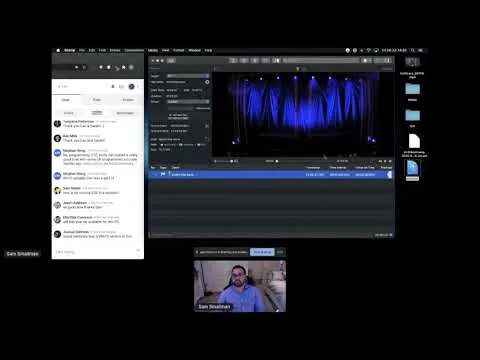Image resolution: width=480 pixels, height=360 pixels.
Task: Click the Wi-Fi status icon
Action: [369, 50]
